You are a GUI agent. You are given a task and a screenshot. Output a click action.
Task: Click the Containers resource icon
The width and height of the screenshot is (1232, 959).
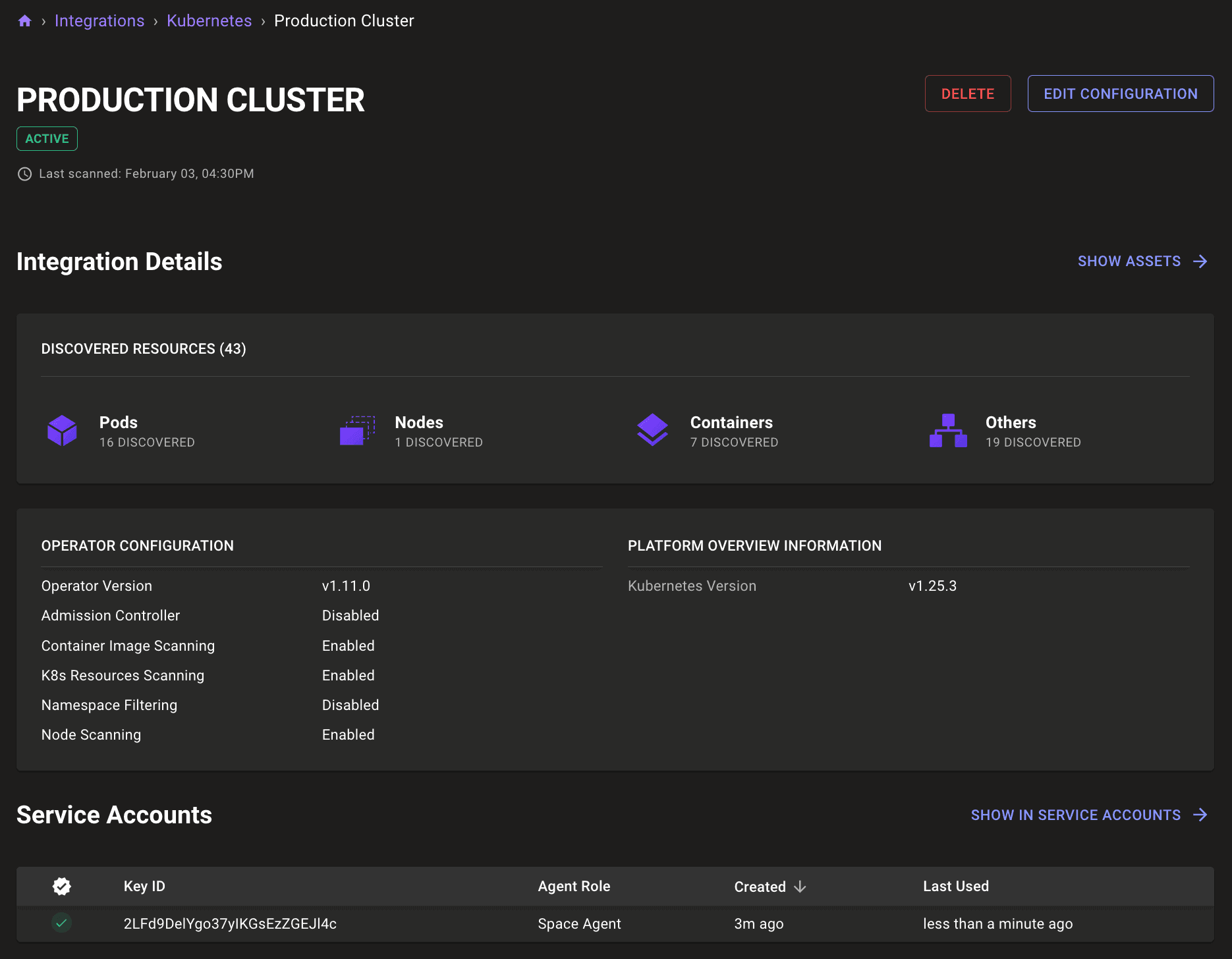652,431
